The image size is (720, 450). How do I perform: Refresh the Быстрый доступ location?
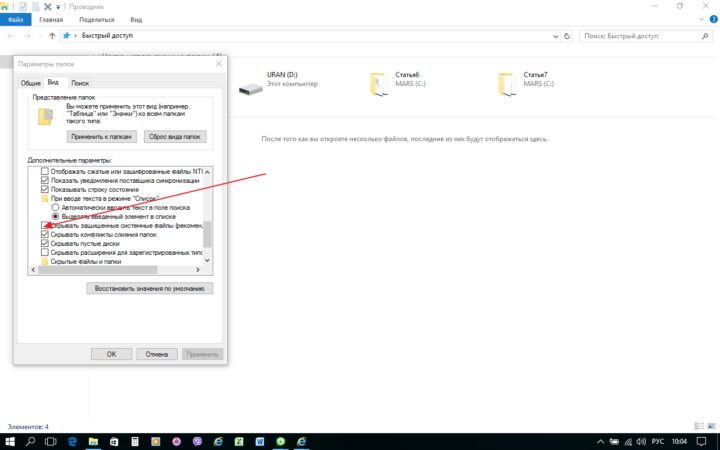pos(567,36)
